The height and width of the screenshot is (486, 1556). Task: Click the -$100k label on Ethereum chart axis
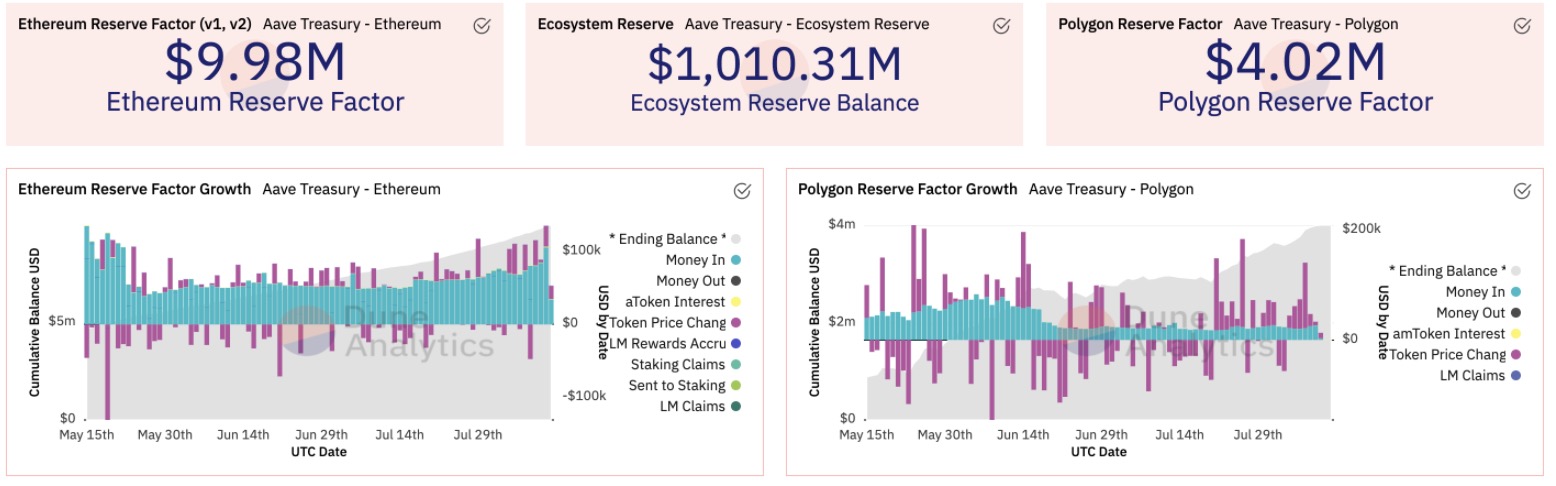(585, 395)
